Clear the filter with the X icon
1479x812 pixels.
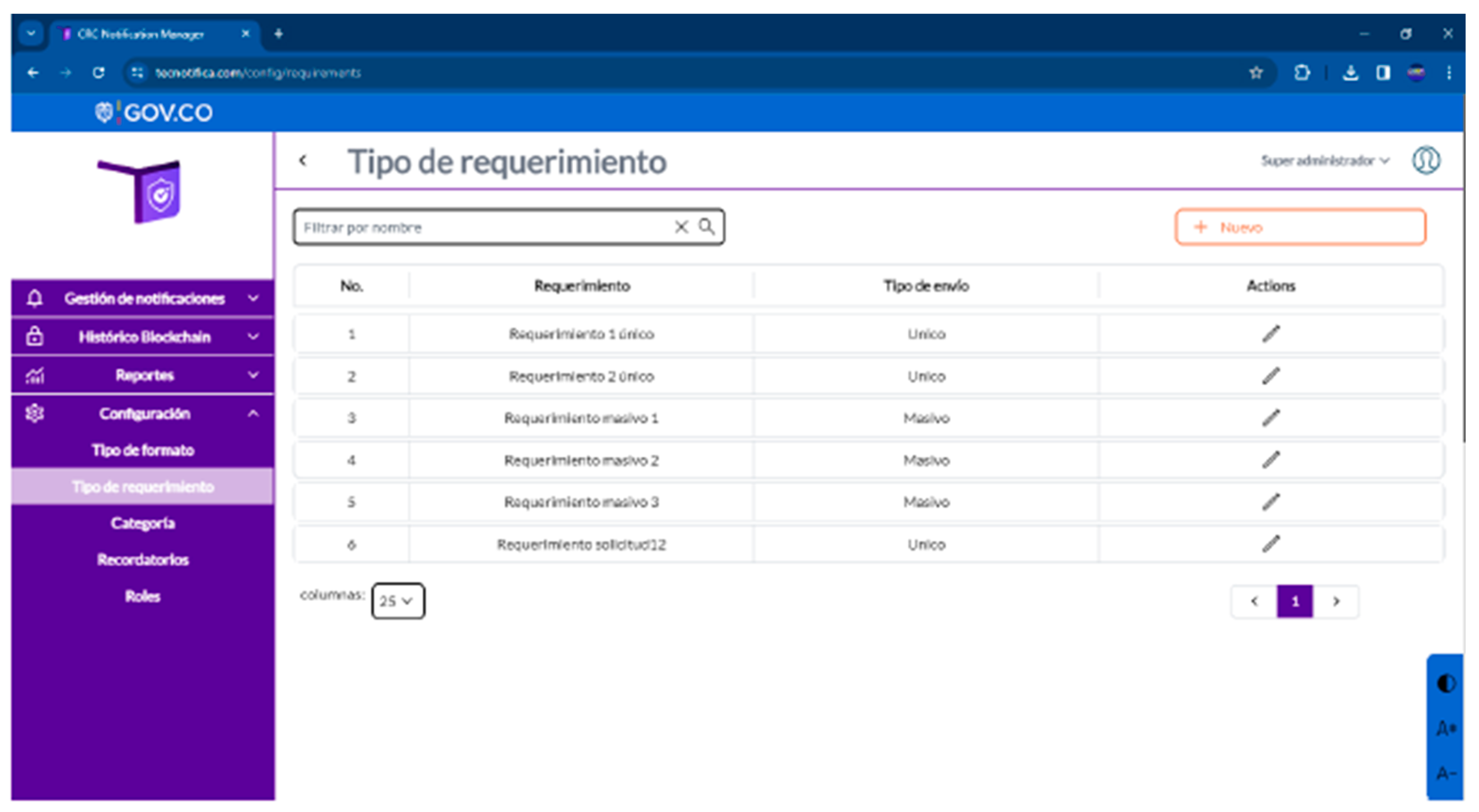681,227
